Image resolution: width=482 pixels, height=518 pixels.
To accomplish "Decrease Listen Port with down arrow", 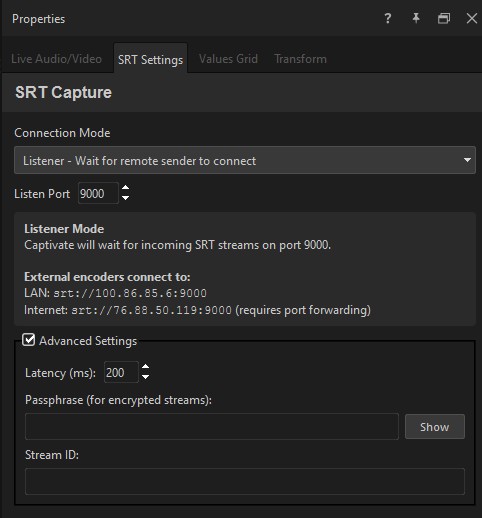I will click(x=125, y=198).
